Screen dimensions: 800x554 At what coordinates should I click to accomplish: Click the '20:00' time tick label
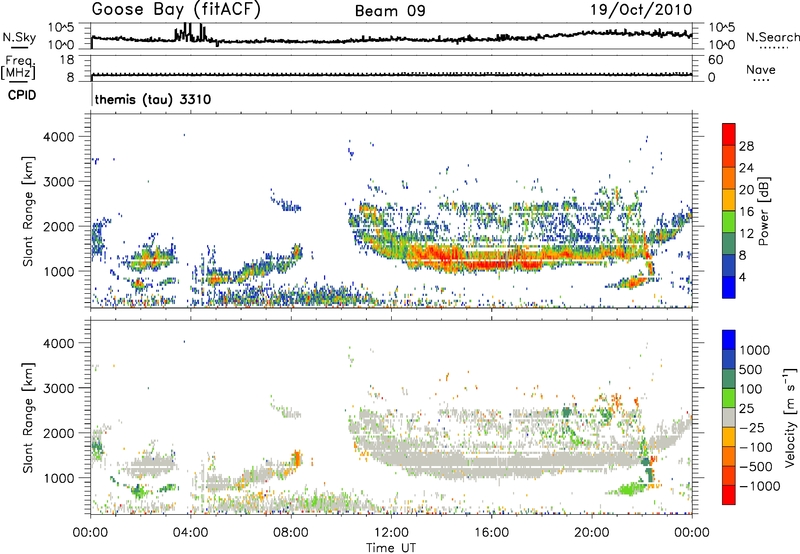(591, 533)
